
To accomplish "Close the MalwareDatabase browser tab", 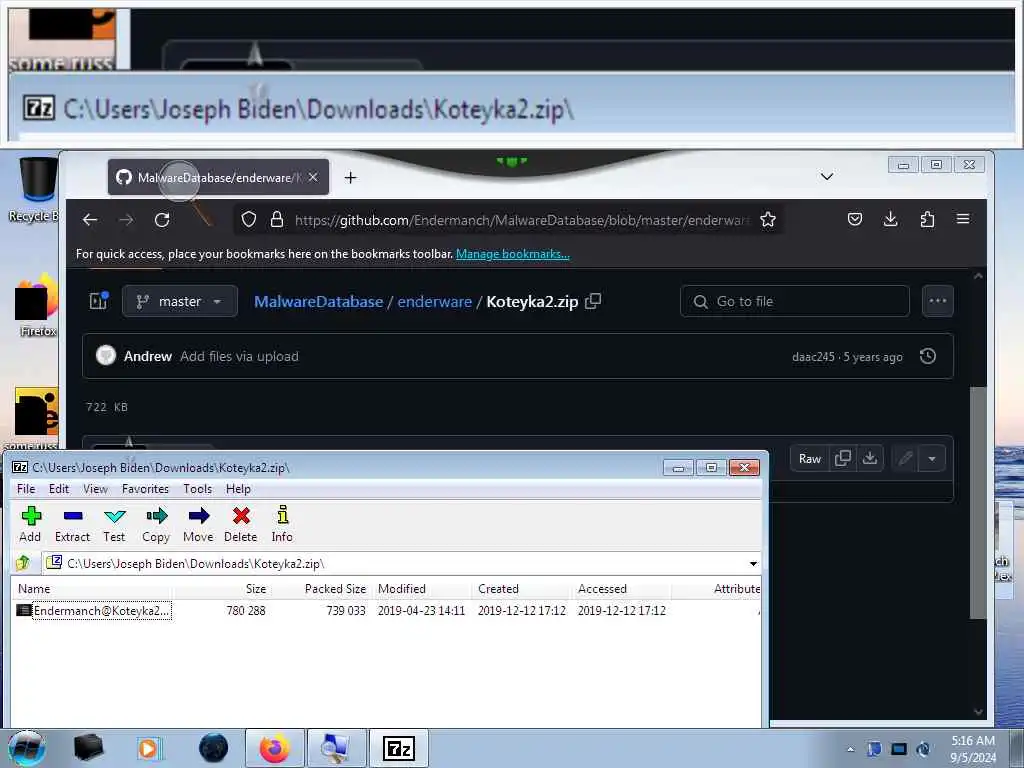I will point(313,178).
